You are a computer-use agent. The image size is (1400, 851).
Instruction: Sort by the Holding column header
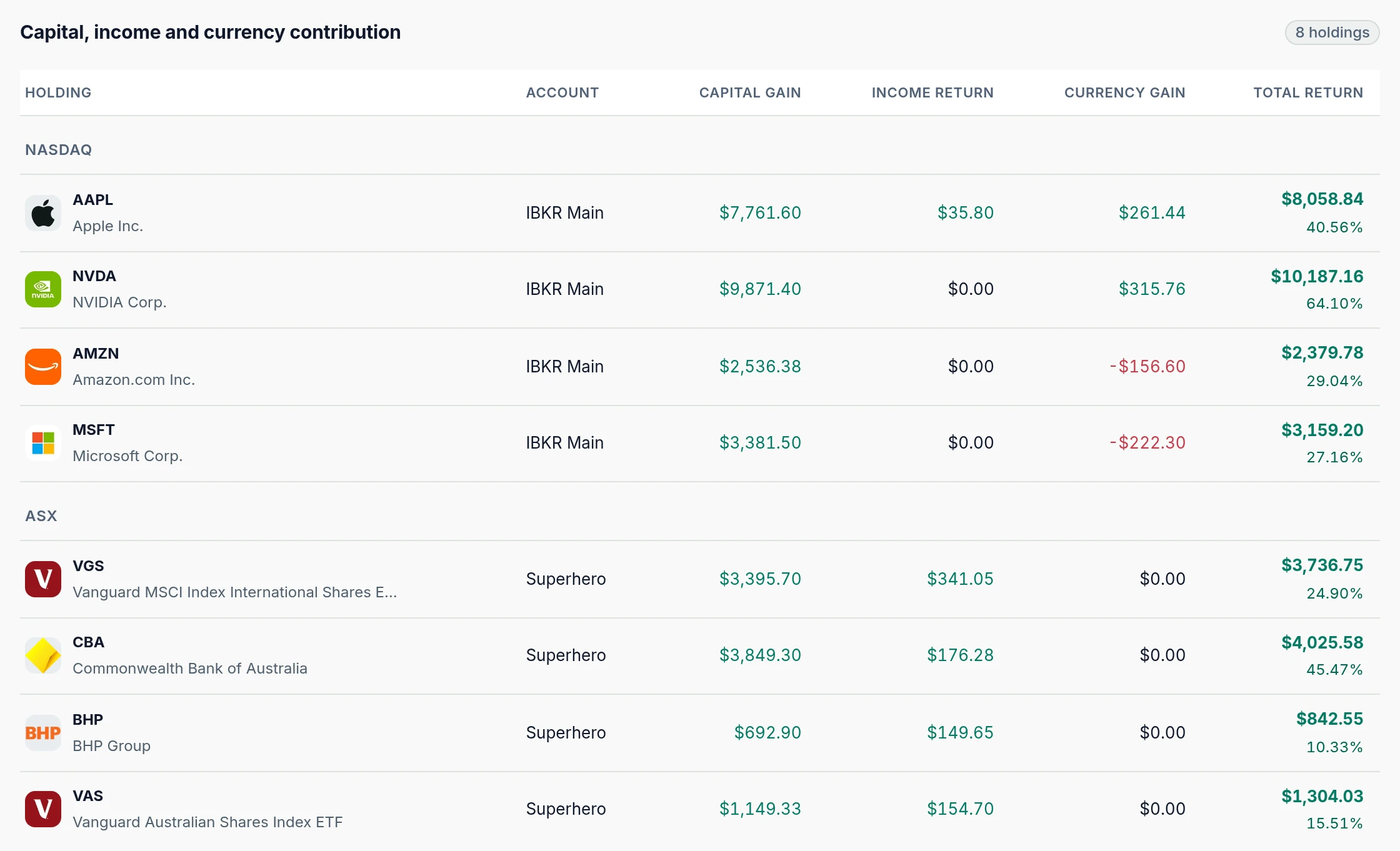tap(58, 92)
